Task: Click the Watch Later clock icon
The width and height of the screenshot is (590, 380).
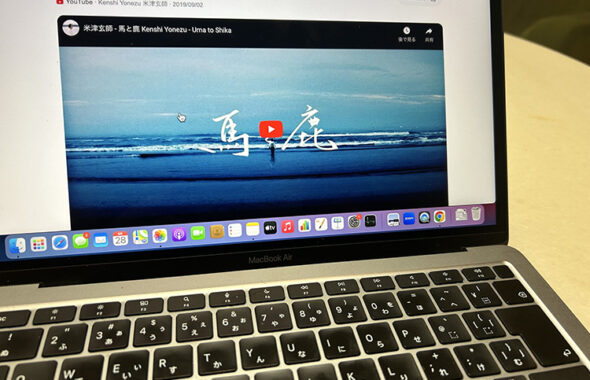Action: coord(406,31)
